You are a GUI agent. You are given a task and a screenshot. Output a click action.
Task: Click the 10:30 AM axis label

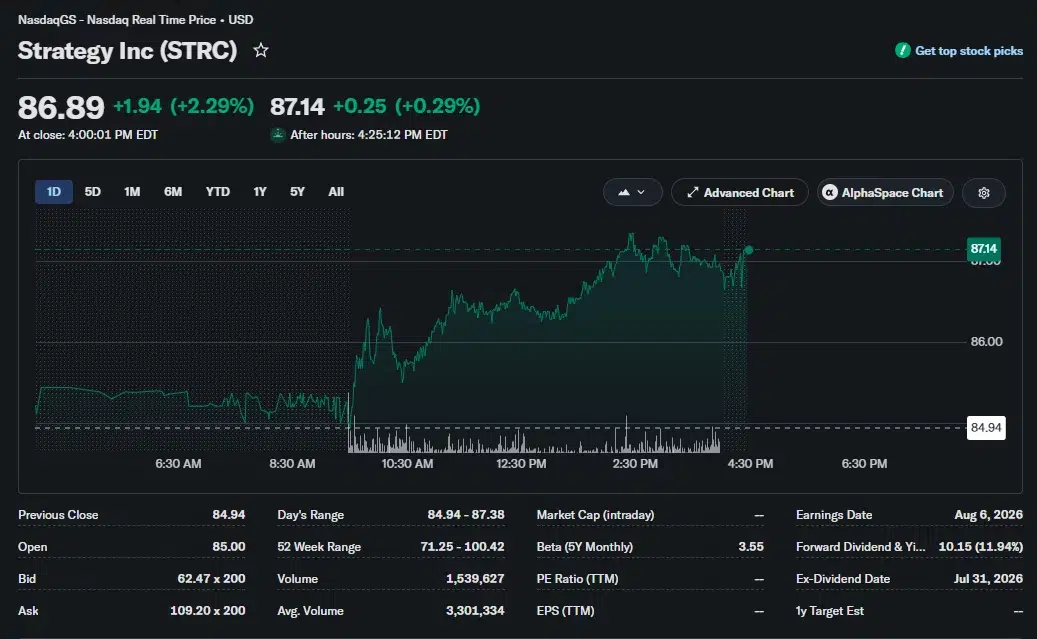407,464
